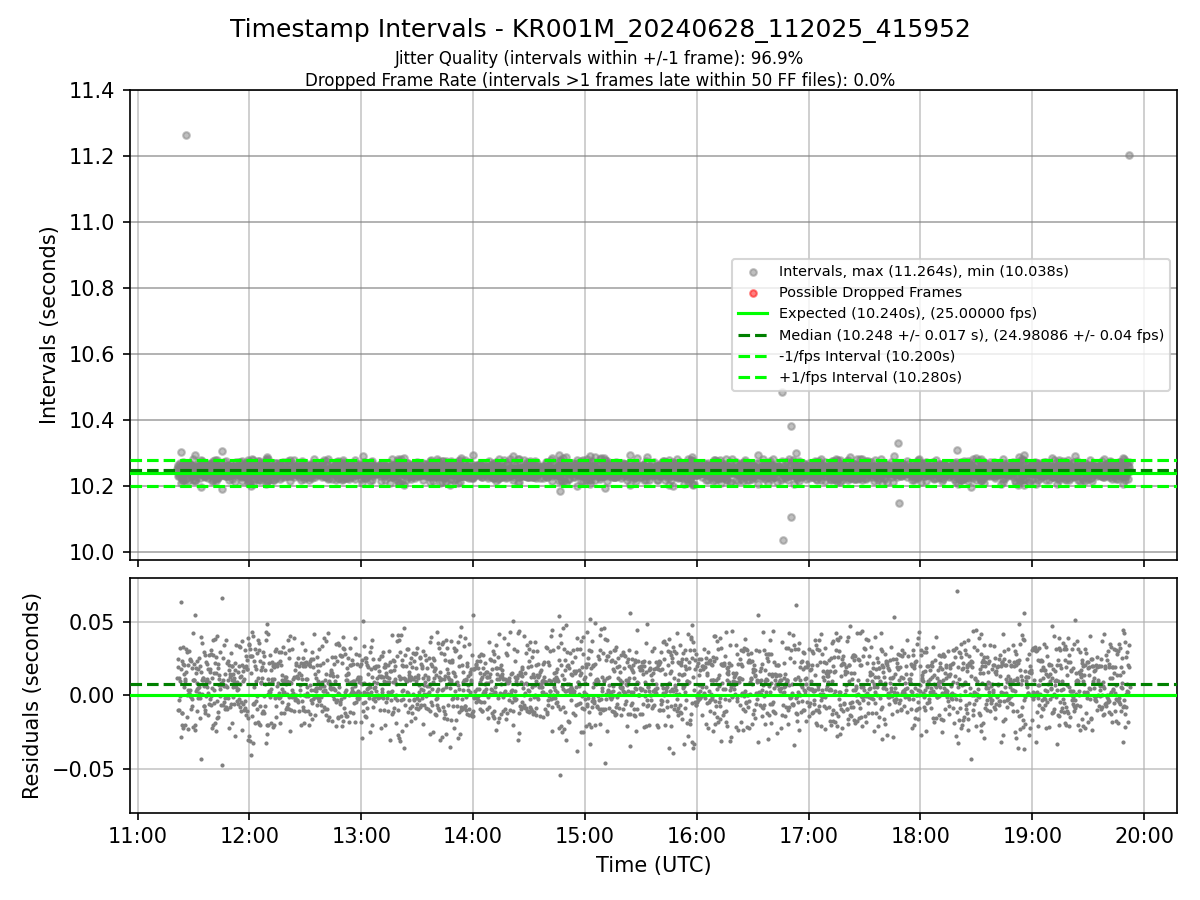
Task: Click the dark green dashed Median legend sample
Action: click(x=754, y=335)
